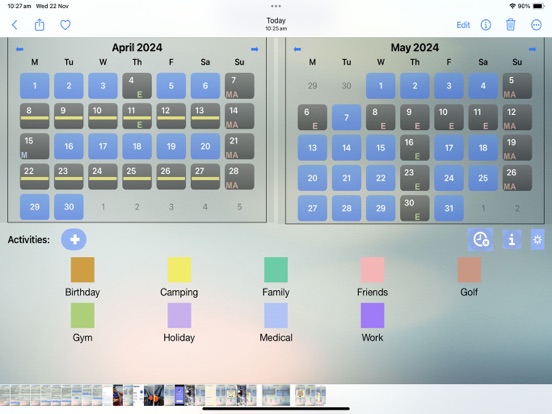Select May 1 in the calendar
Viewport: 552px width, 414px height.
[x=381, y=86]
